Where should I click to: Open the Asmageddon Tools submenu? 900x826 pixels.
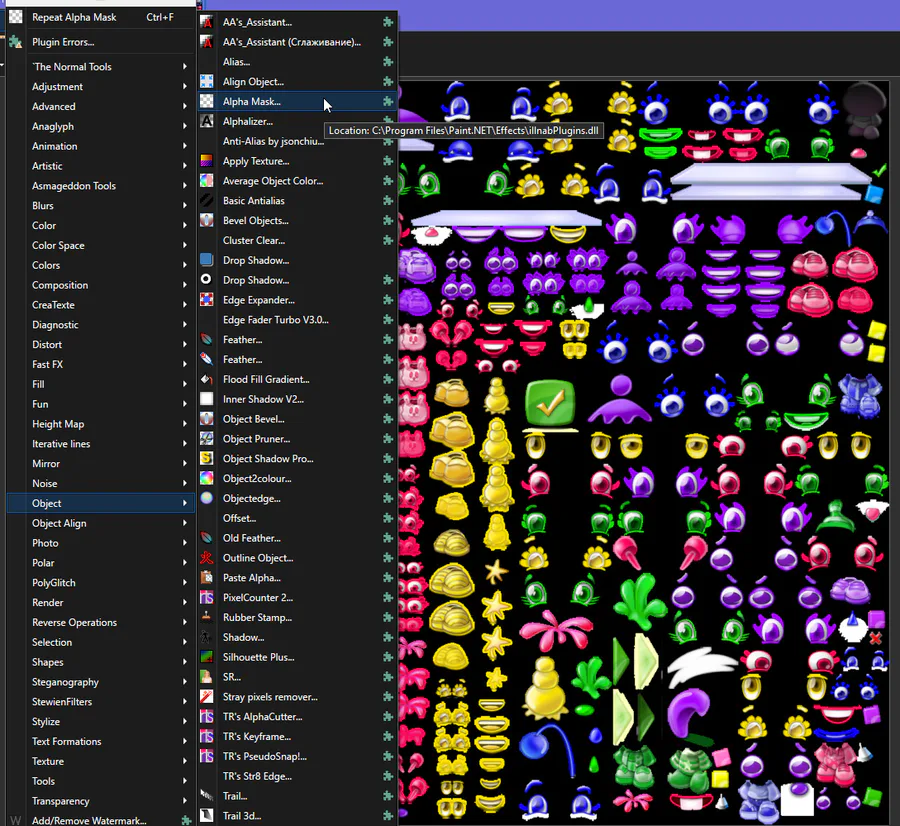click(x=101, y=185)
